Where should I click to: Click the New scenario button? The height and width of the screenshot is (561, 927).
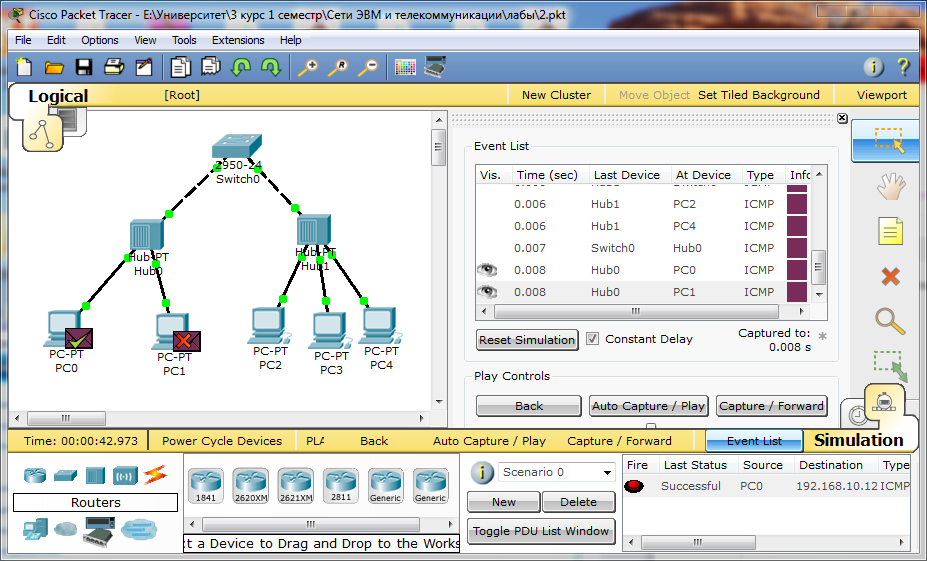504,502
